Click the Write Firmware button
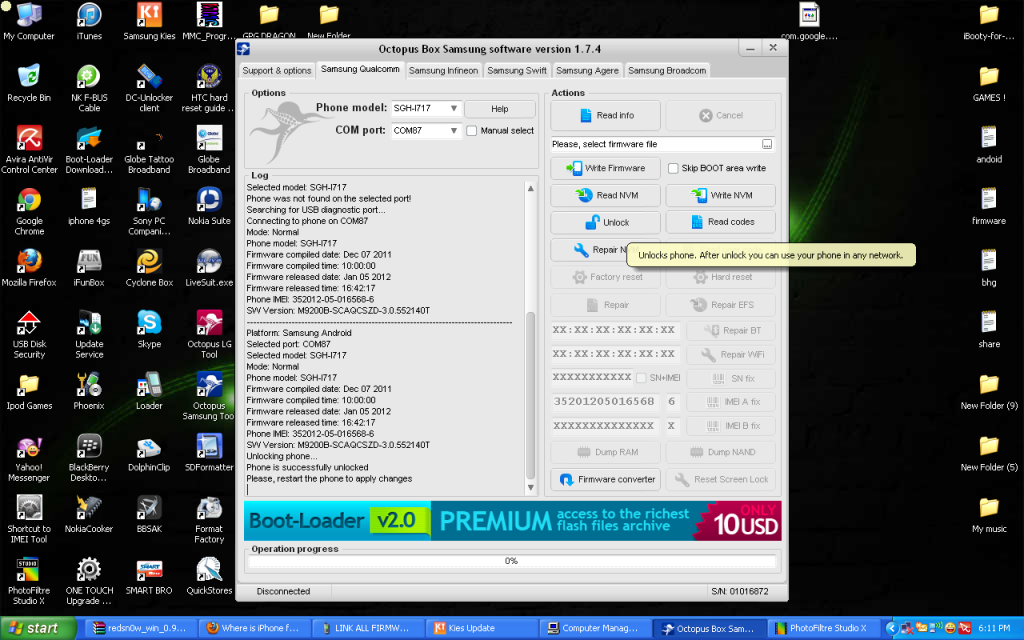This screenshot has width=1024, height=640. click(x=605, y=168)
